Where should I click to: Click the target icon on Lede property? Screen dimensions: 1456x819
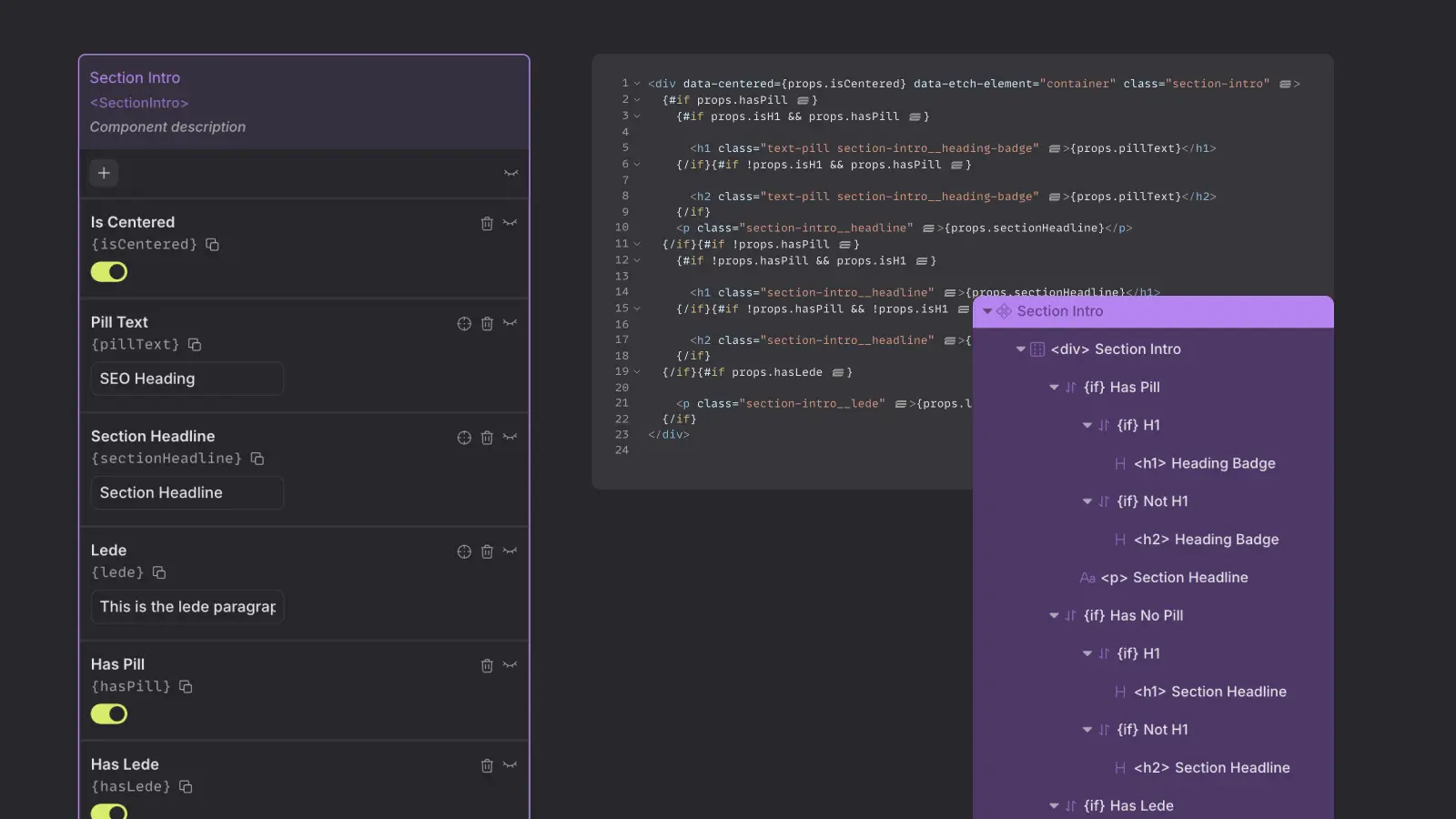[x=464, y=551]
